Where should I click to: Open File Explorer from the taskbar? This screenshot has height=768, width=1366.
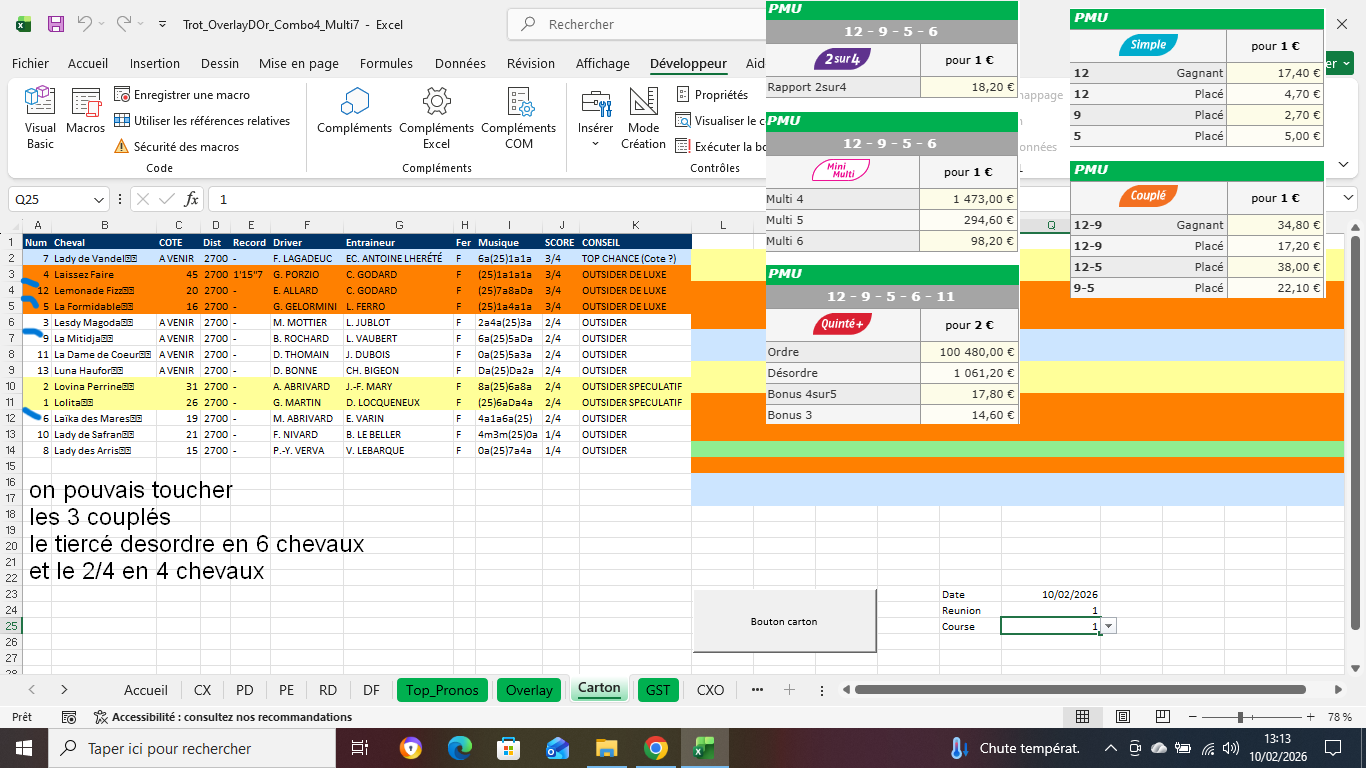(x=606, y=748)
